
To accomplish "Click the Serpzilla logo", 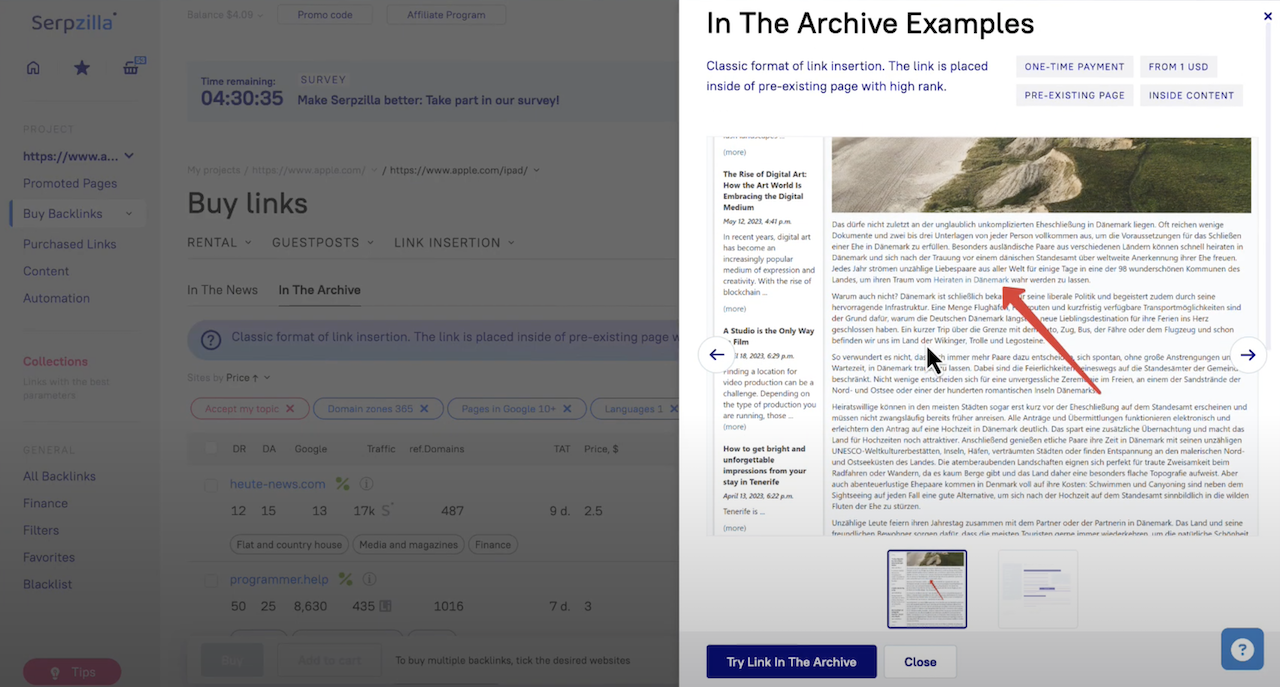I will coord(73,22).
